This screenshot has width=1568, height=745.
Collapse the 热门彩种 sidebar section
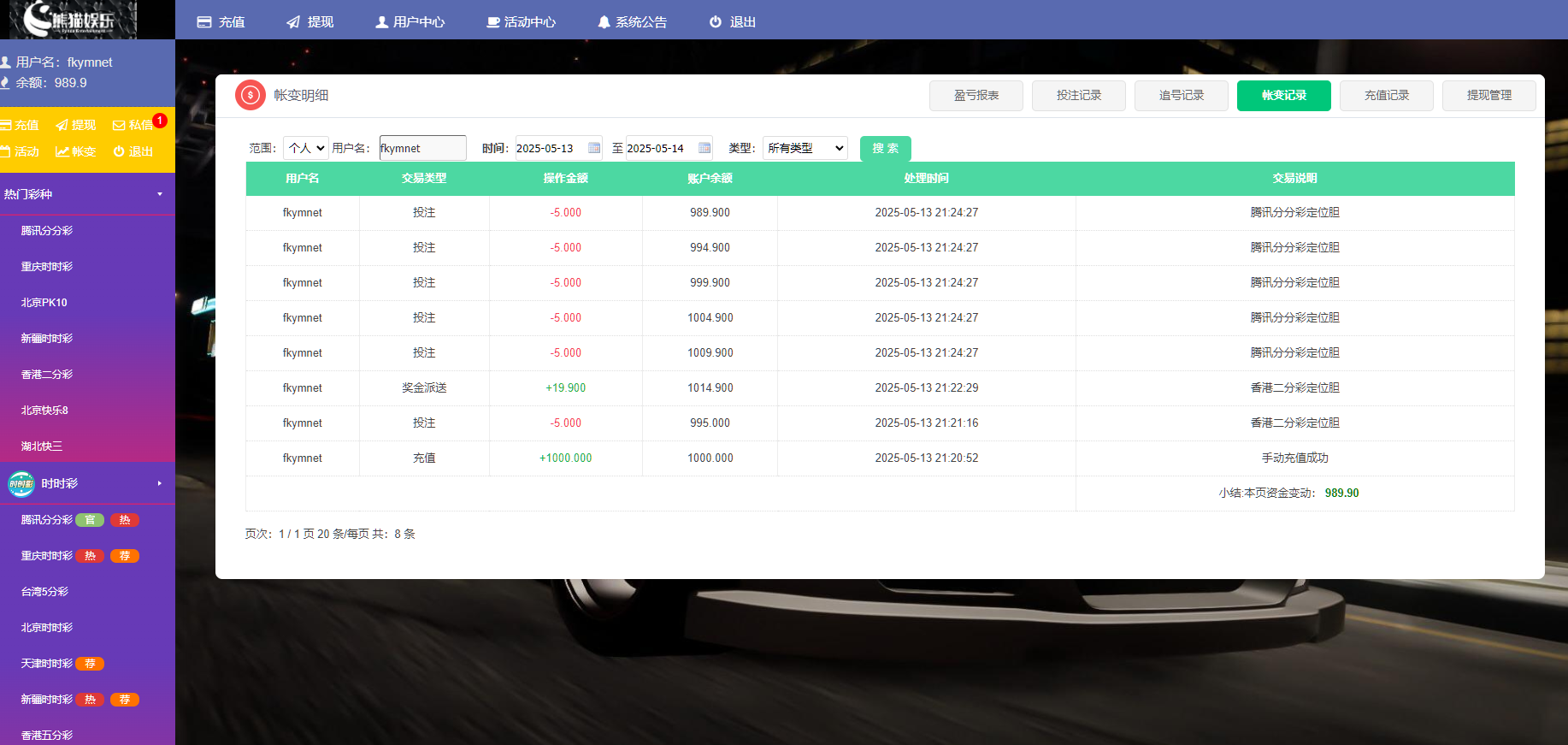[x=159, y=194]
